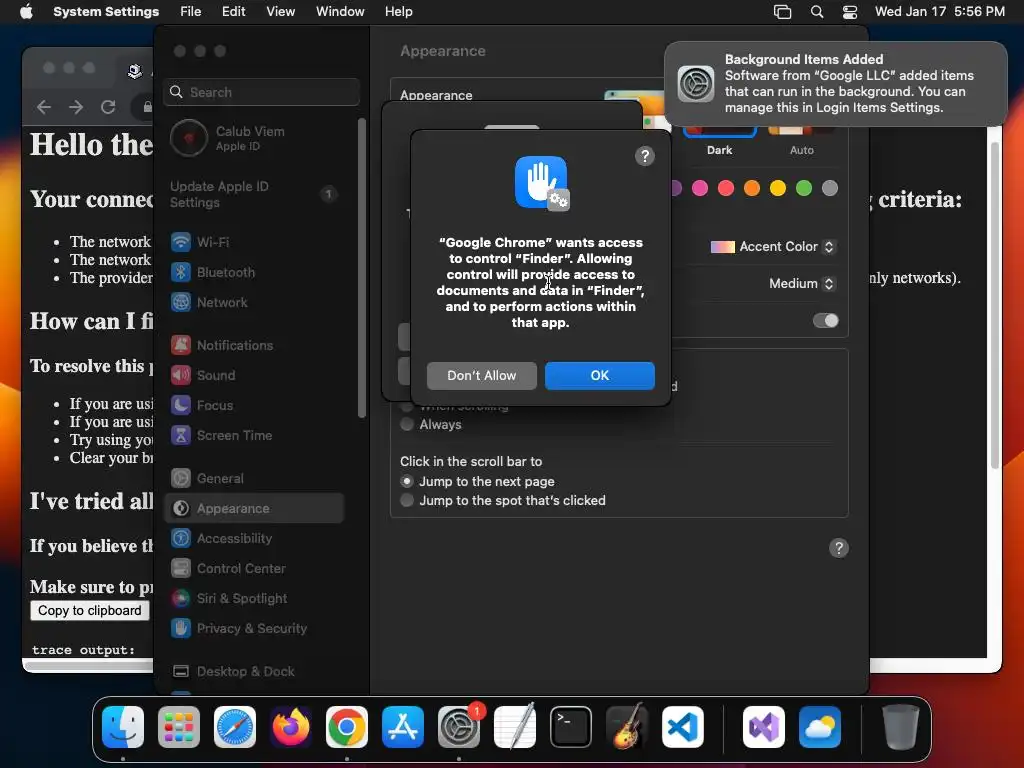Viewport: 1024px width, 768px height.
Task: Open Update Apple ID Settings item
Action: tap(255, 195)
